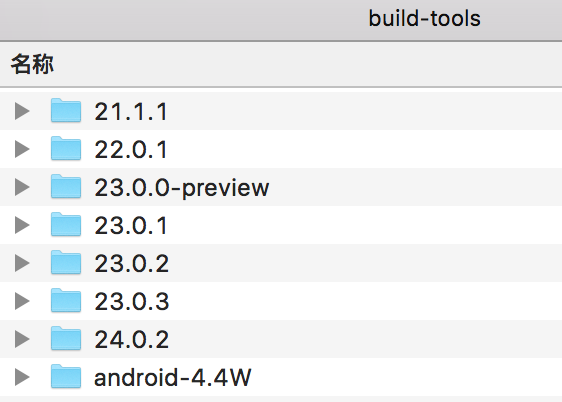The height and width of the screenshot is (402, 562).
Task: Click the 22.0.1 folder icon
Action: 66,148
